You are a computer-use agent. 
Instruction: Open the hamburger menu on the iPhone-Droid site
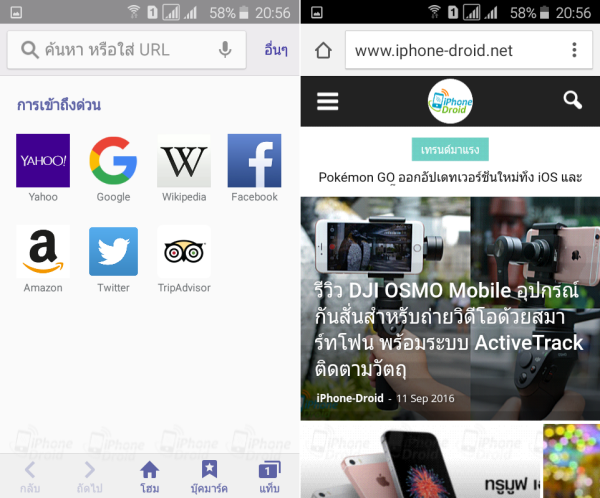click(x=328, y=100)
